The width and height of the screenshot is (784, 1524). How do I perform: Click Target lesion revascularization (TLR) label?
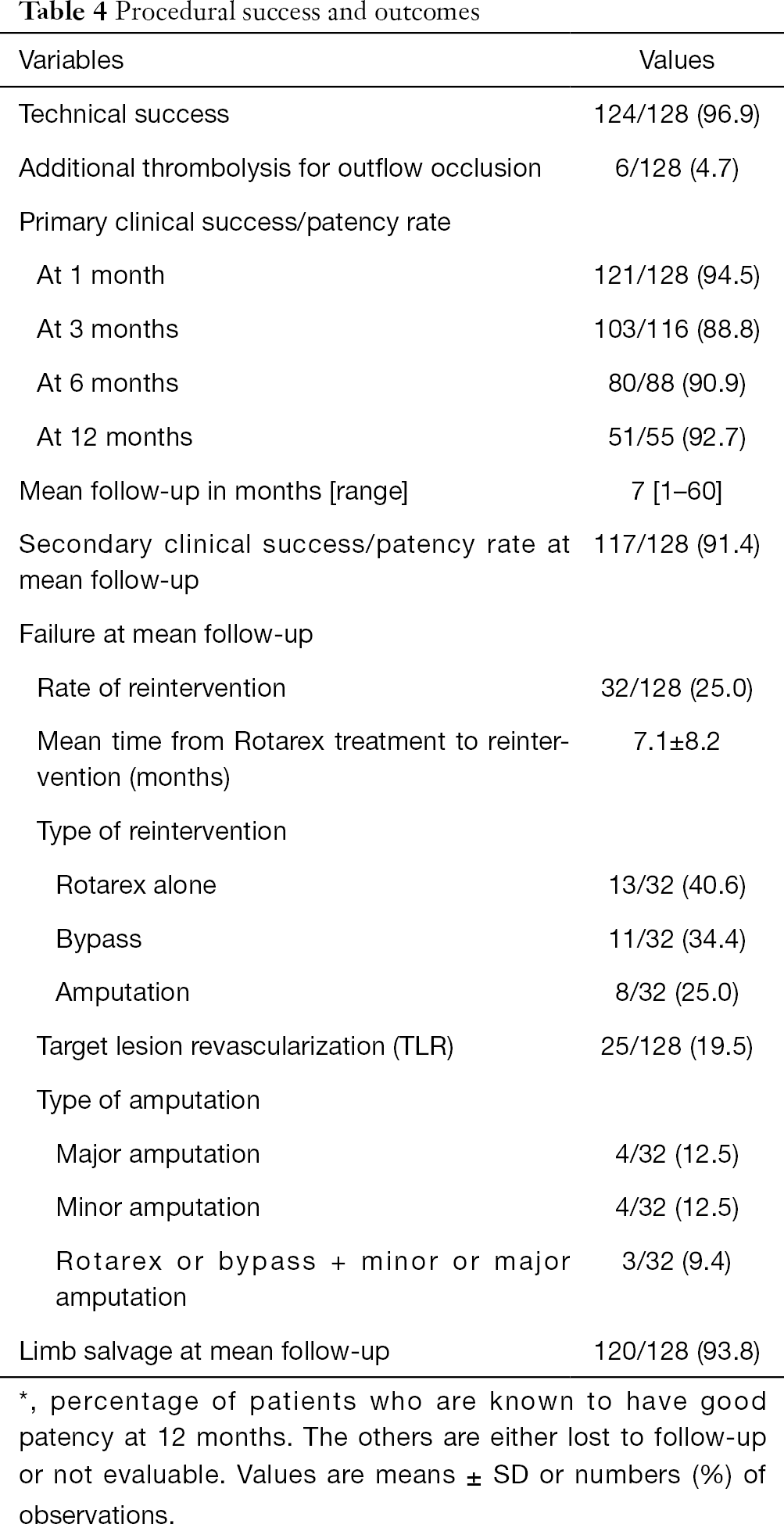coord(245,1046)
